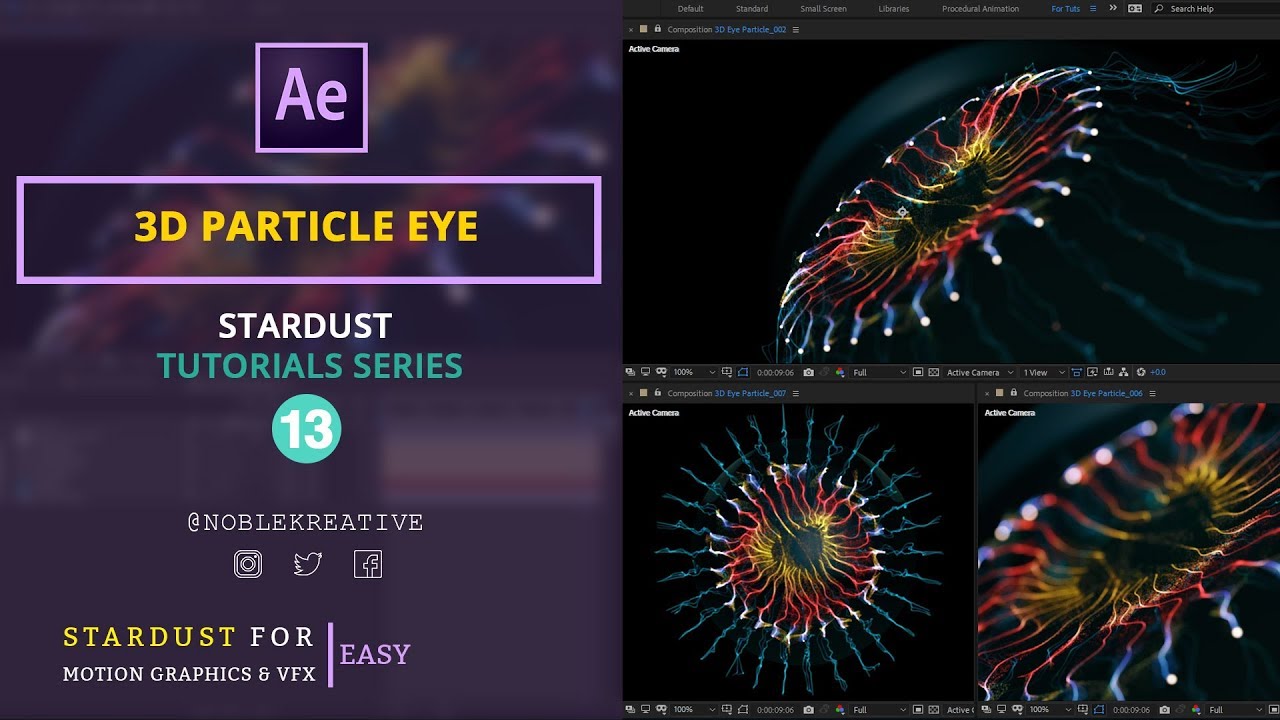Screen dimensions: 1280x720
Task: Click Show Snapshot icon in Particle_002 viewer
Action: click(825, 372)
